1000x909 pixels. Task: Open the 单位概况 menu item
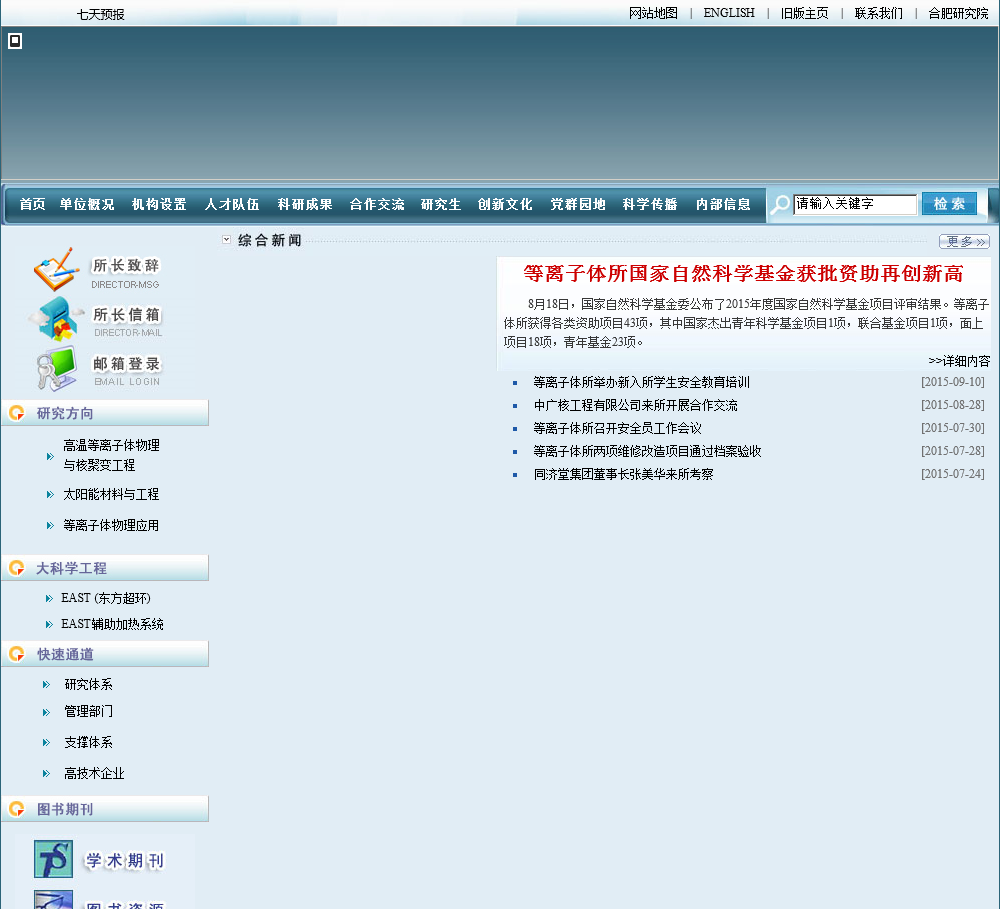pos(87,204)
